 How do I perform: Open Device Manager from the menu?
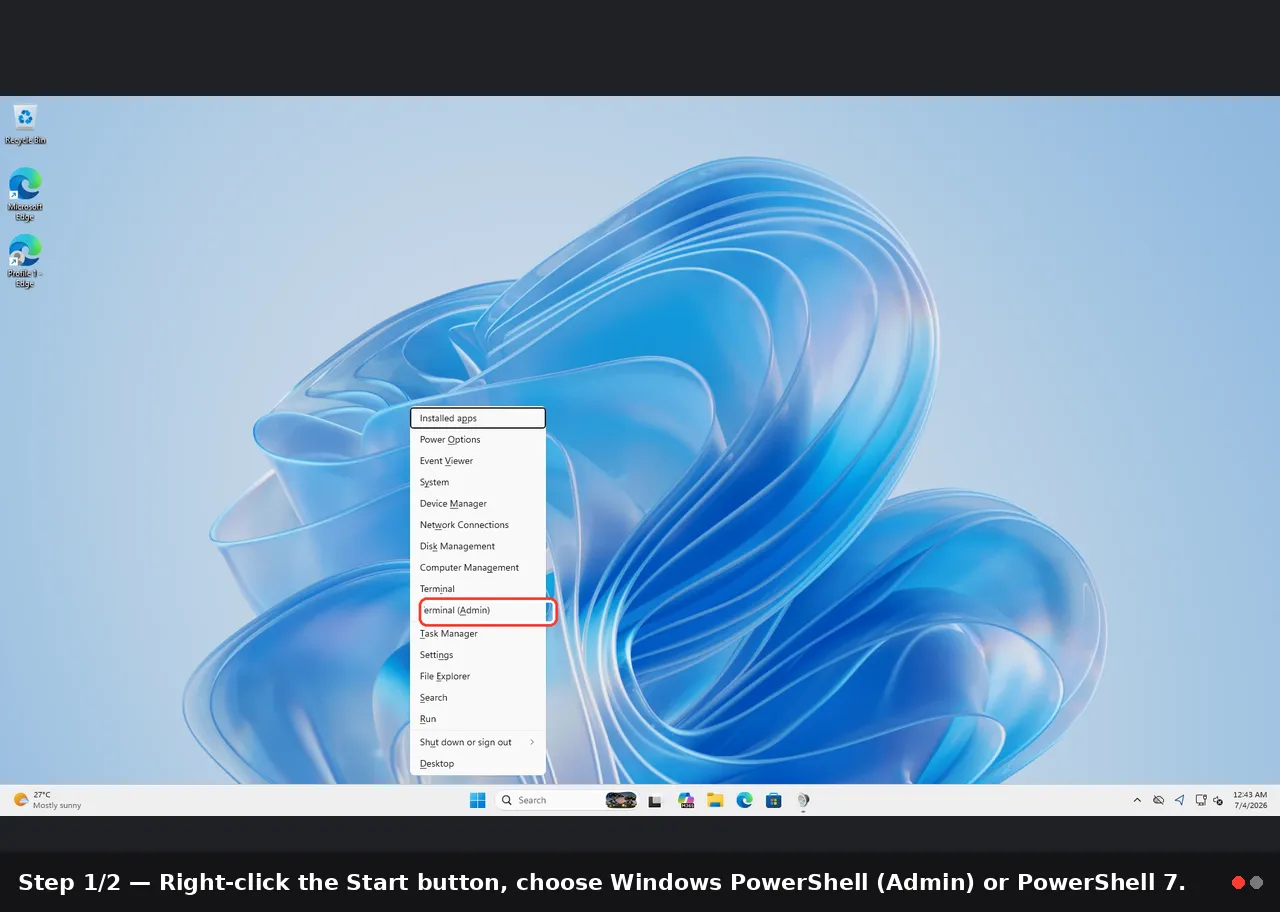(x=478, y=503)
